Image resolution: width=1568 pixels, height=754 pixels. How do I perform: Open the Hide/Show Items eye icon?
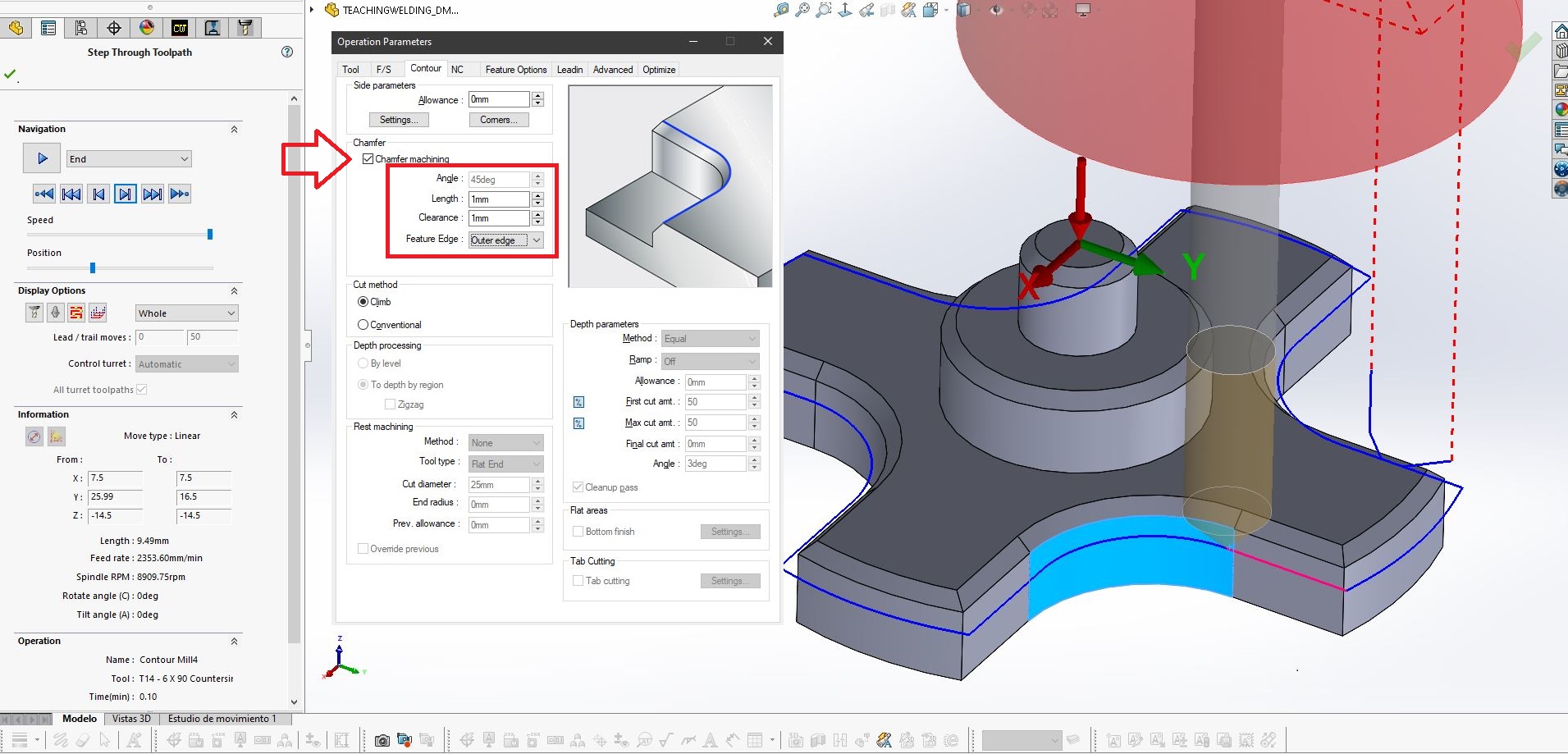click(x=996, y=10)
